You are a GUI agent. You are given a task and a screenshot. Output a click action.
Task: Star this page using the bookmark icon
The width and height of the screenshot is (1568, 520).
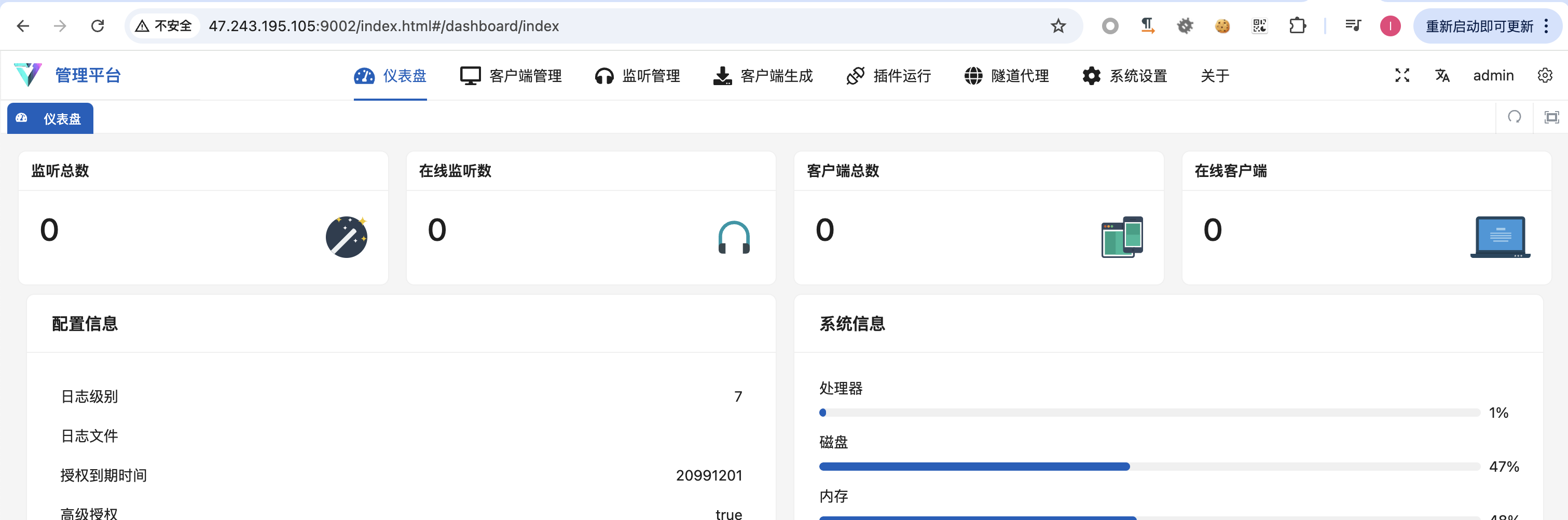pyautogui.click(x=1058, y=26)
